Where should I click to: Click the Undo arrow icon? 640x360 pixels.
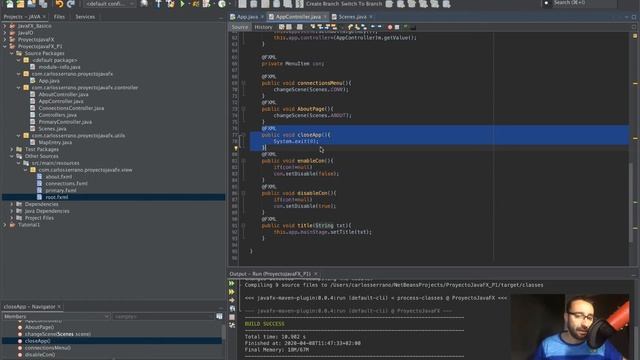point(60,4)
